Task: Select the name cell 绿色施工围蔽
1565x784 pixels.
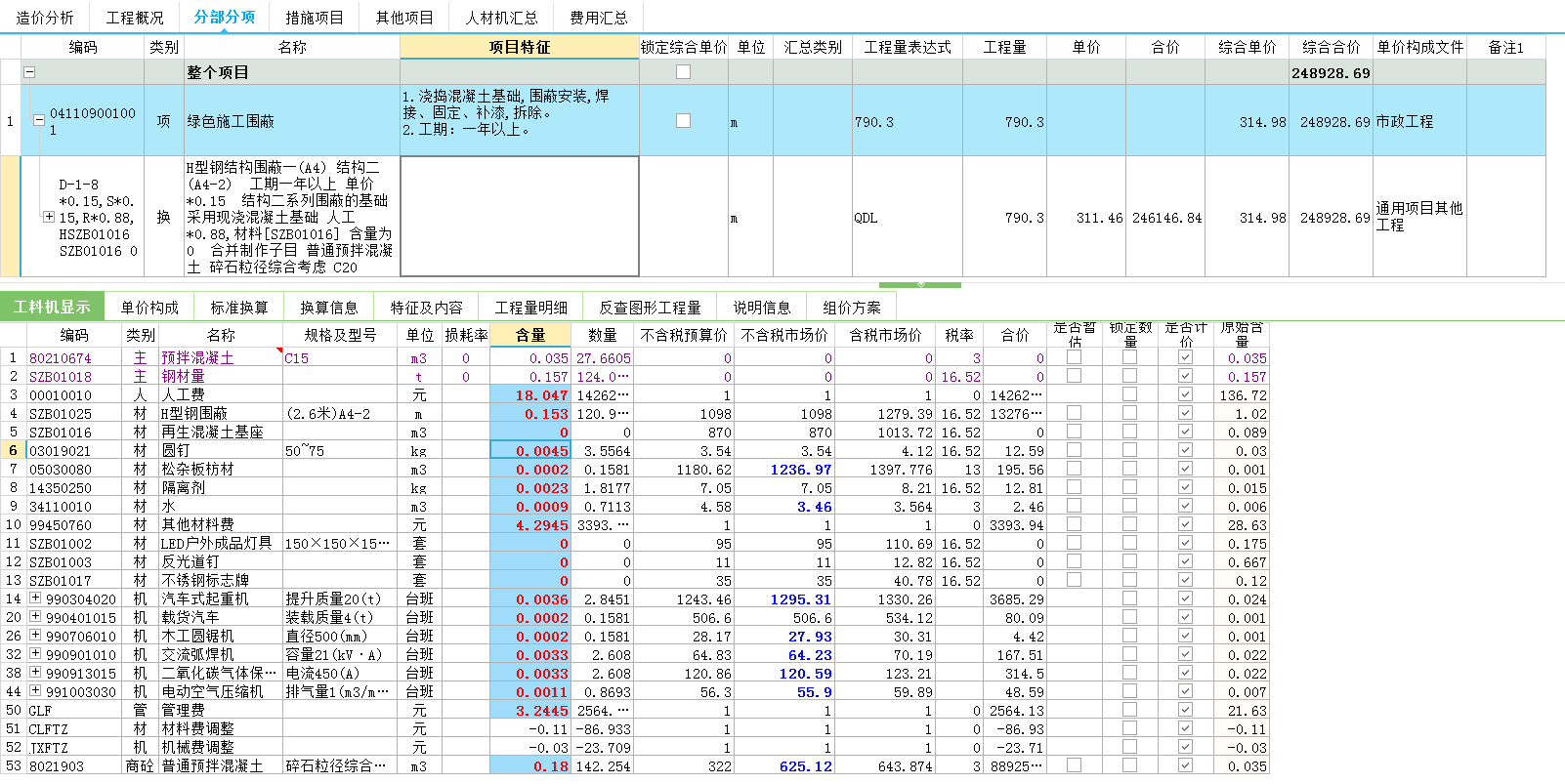Action: (292, 121)
